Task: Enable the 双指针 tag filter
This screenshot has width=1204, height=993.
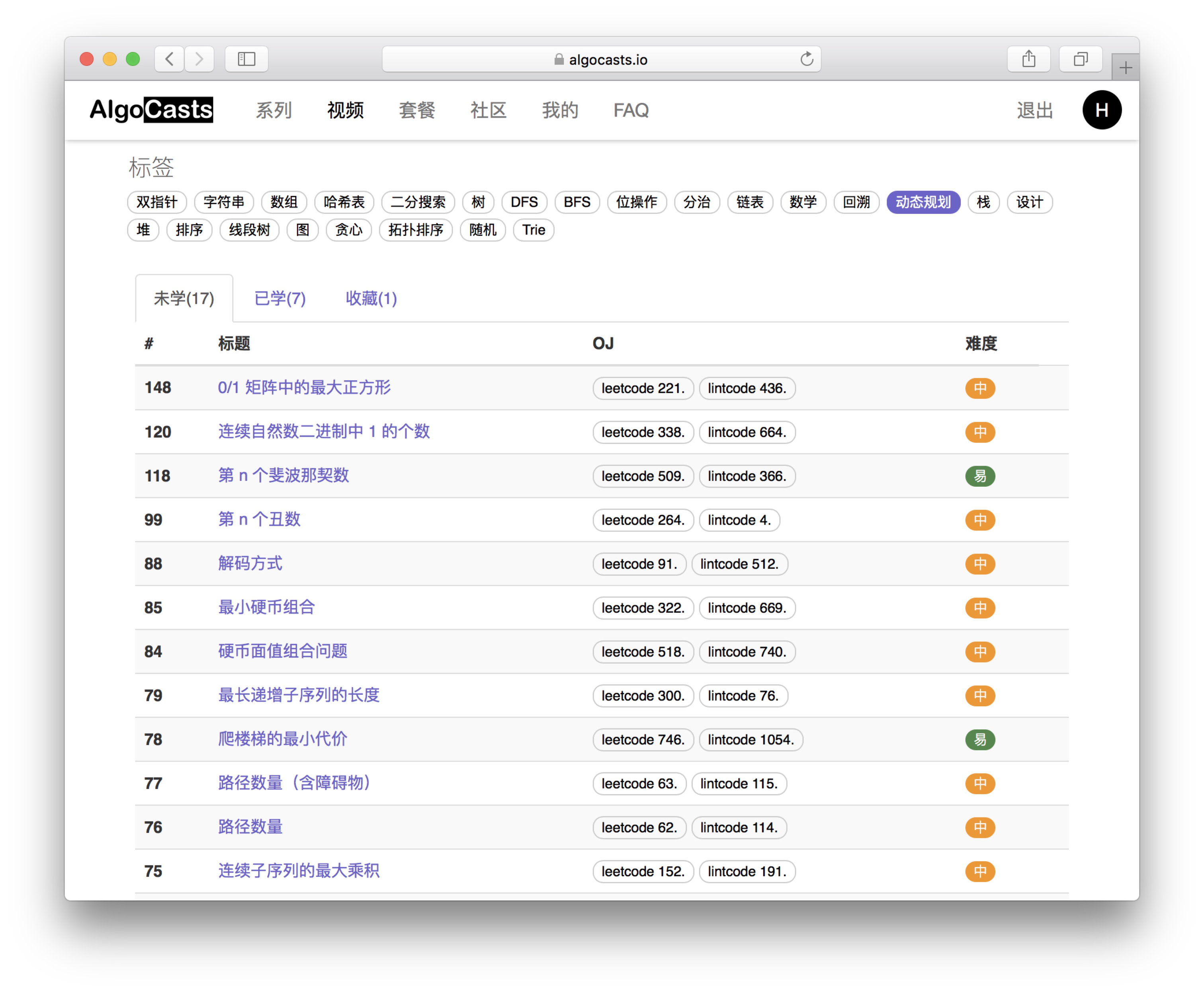Action: point(156,202)
